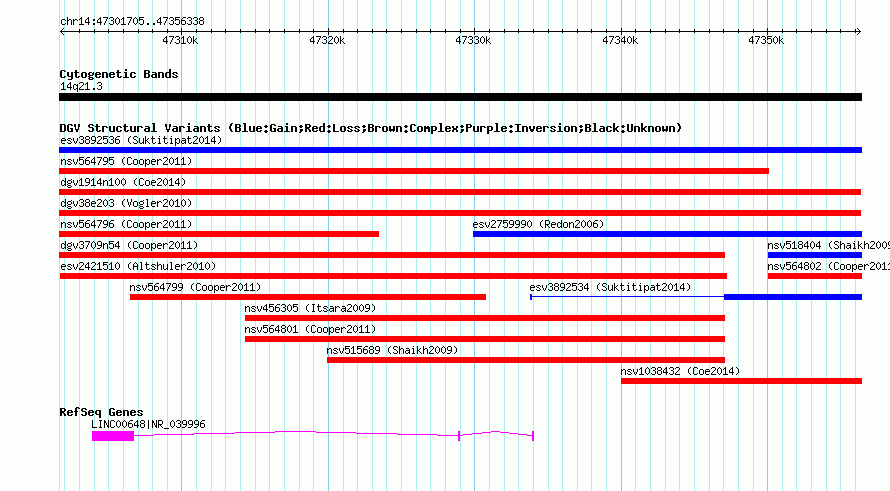Click the black 14q21.3 cytogenetic band
The height and width of the screenshot is (491, 890).
[460, 97]
